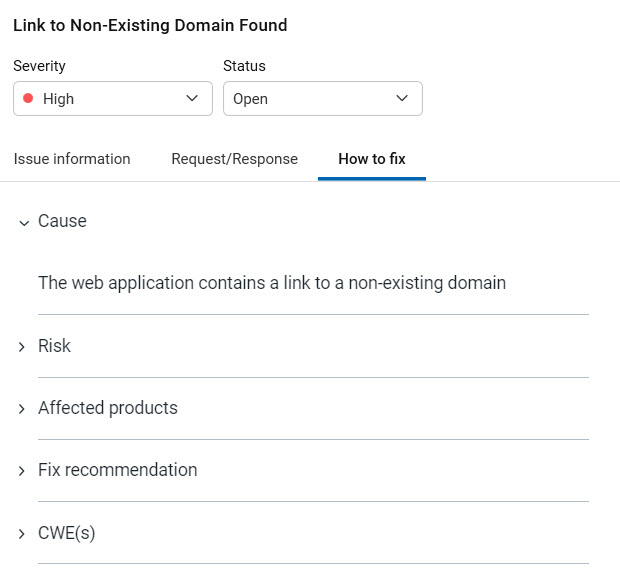
Task: Click the chevron beside Fix recommendation
Action: [x=22, y=471]
